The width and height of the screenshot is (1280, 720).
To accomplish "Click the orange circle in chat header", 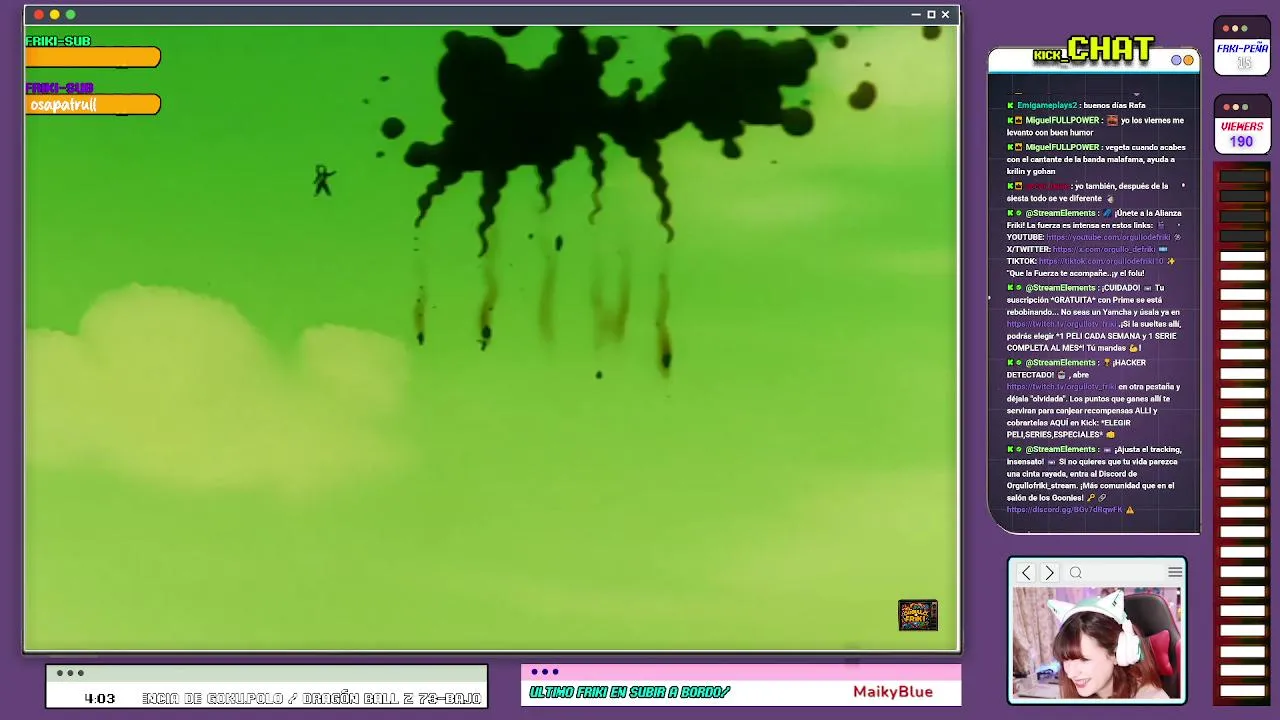I will click(x=1189, y=60).
